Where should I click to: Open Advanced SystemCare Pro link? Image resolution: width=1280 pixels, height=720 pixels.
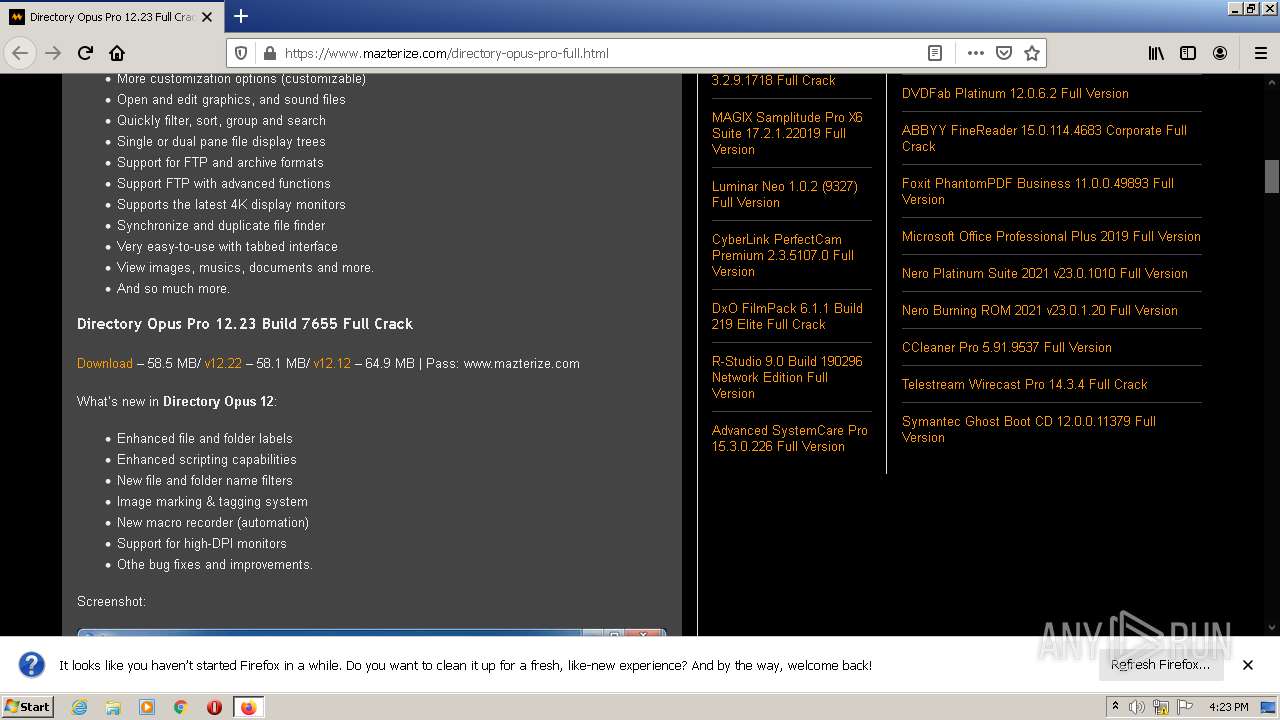(x=790, y=438)
